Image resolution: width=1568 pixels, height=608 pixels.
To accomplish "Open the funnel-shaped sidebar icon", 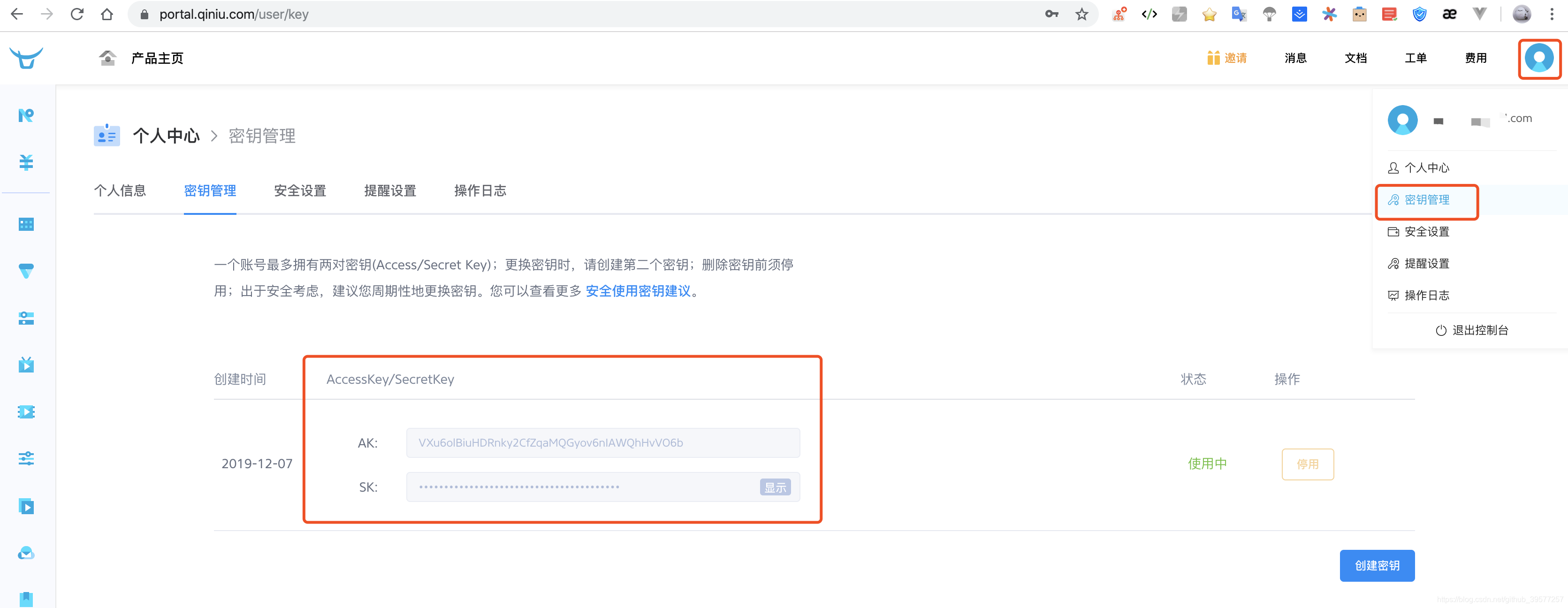I will tap(26, 271).
